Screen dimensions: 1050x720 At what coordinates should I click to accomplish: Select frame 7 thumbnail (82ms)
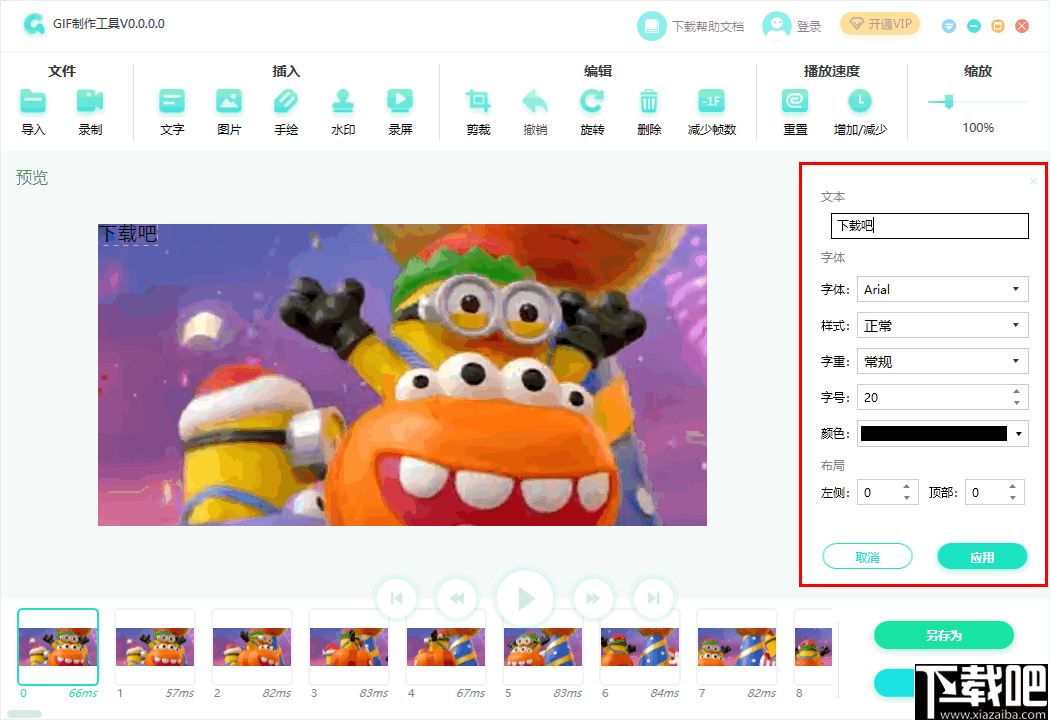click(x=737, y=647)
